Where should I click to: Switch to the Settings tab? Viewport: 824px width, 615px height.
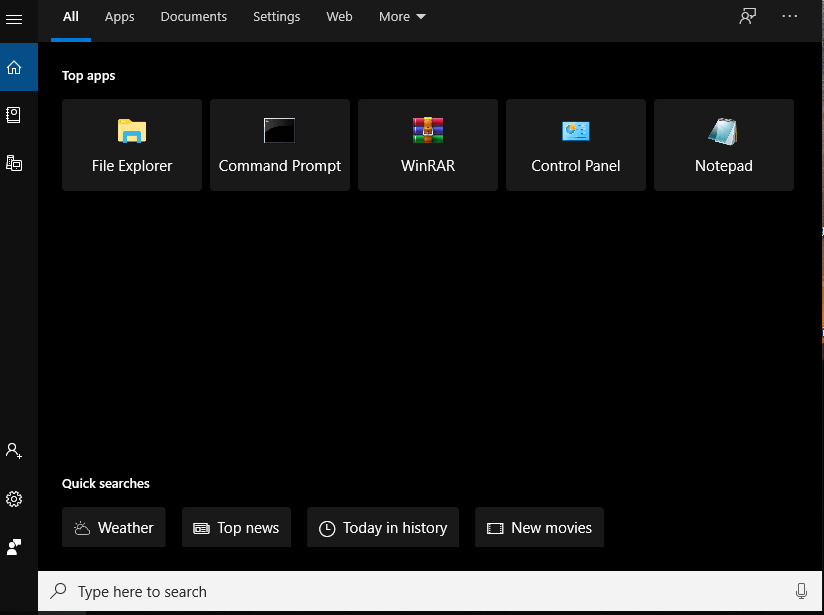tap(276, 16)
